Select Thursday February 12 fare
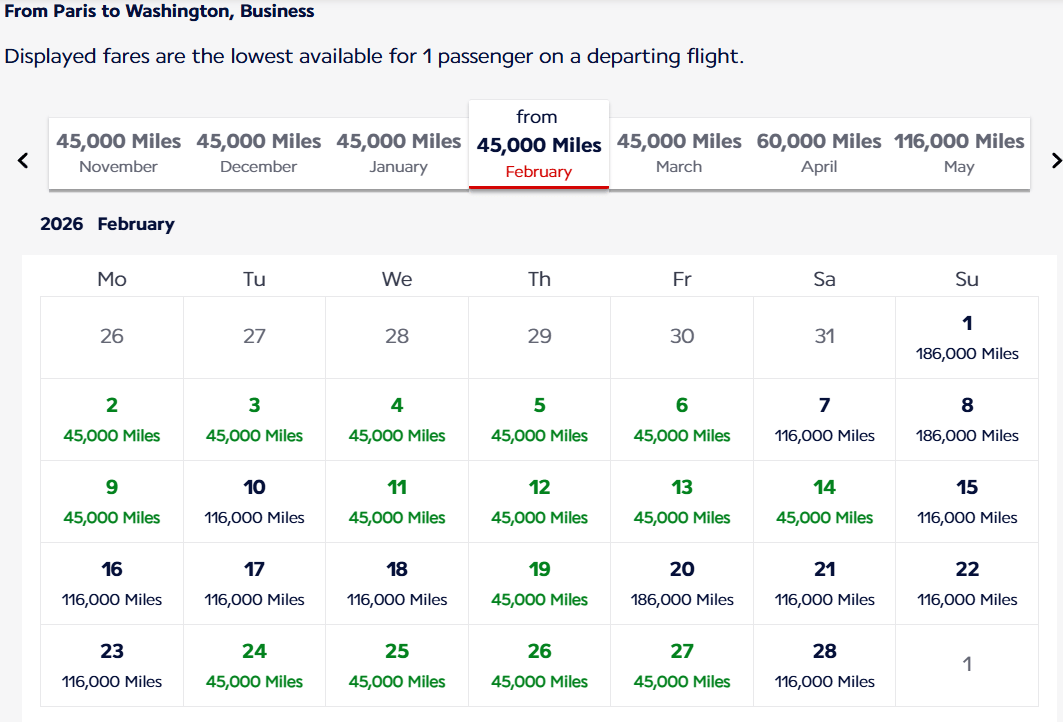 tap(539, 502)
